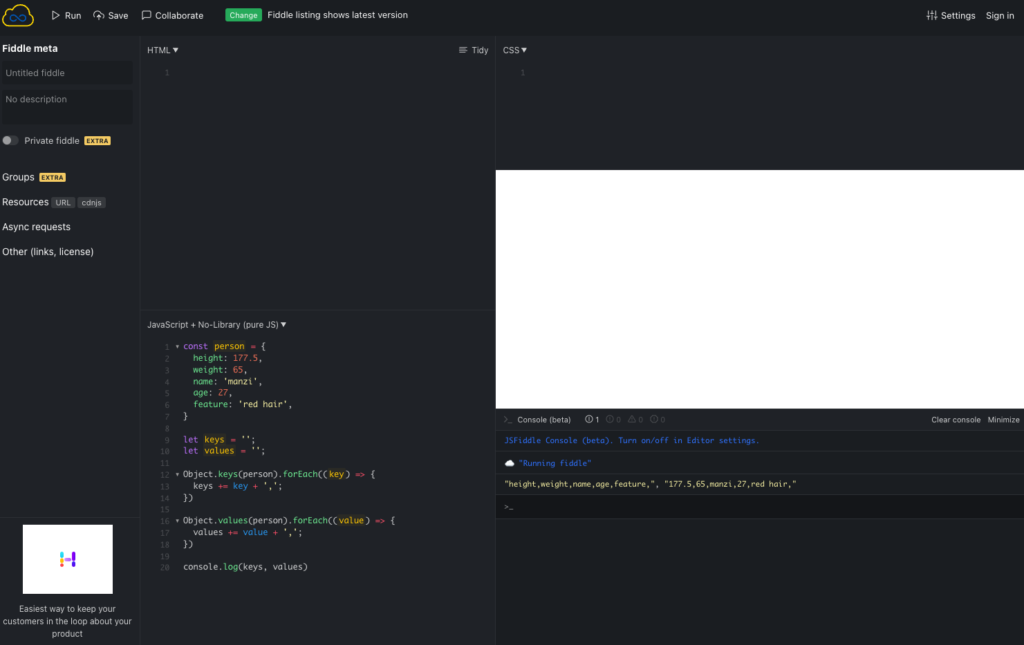The width and height of the screenshot is (1024, 645).
Task: Open the Settings panel
Action: 950,15
